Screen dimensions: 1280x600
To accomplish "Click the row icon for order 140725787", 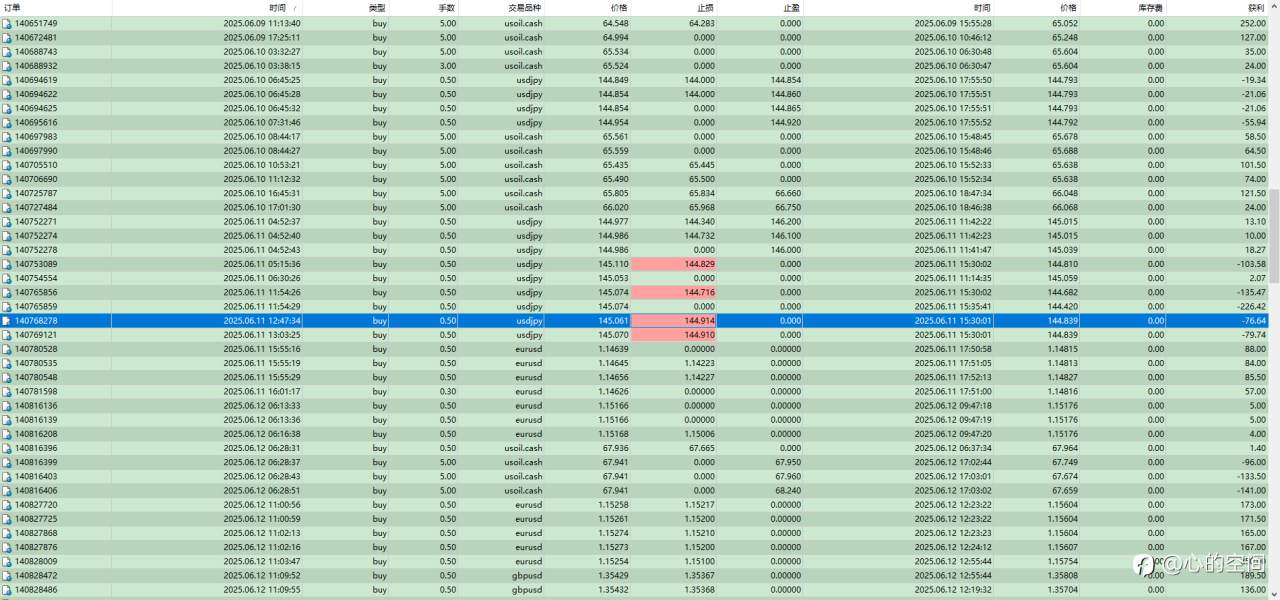I will (6, 193).
